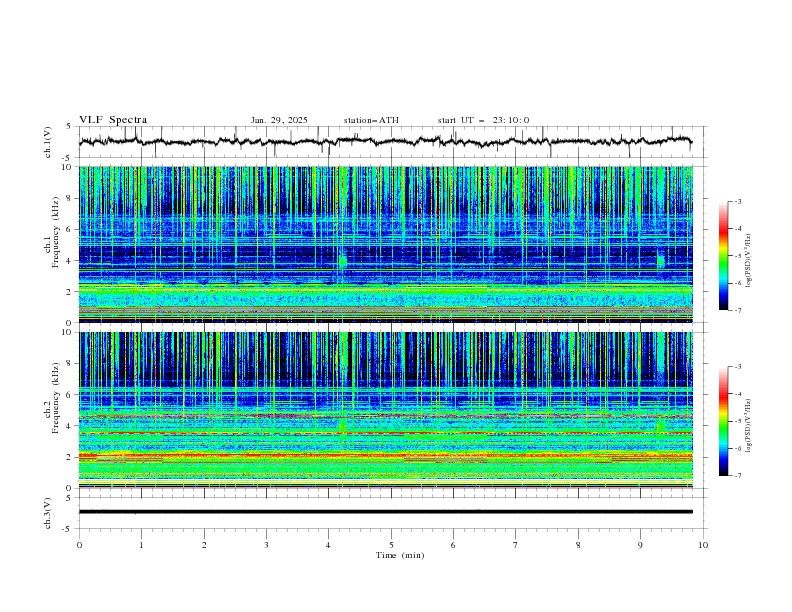Click the ch.1 voltage waveform trace
This screenshot has height=612, width=792.
pyautogui.click(x=385, y=141)
